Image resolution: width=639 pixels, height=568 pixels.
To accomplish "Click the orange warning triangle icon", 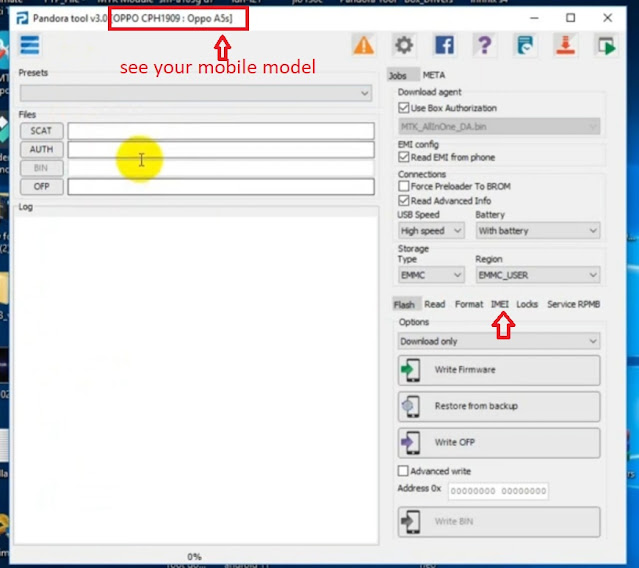I will coord(364,45).
